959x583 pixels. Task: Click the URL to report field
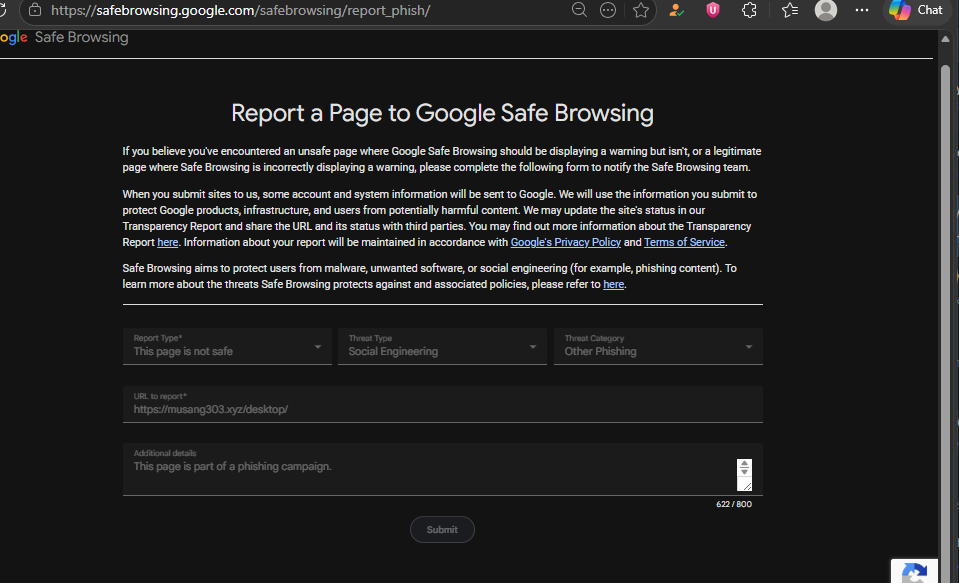442,404
